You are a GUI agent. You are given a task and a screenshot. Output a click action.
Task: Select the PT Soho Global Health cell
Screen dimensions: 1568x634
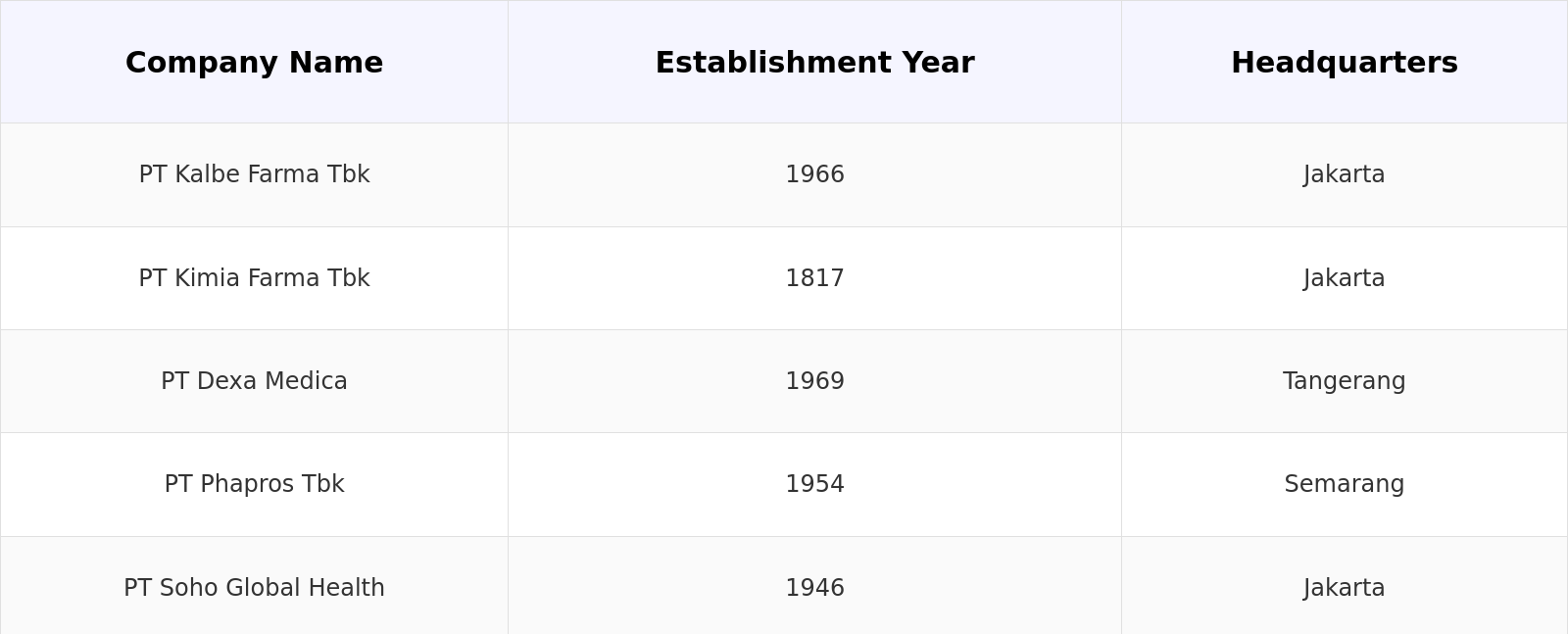[x=254, y=588]
